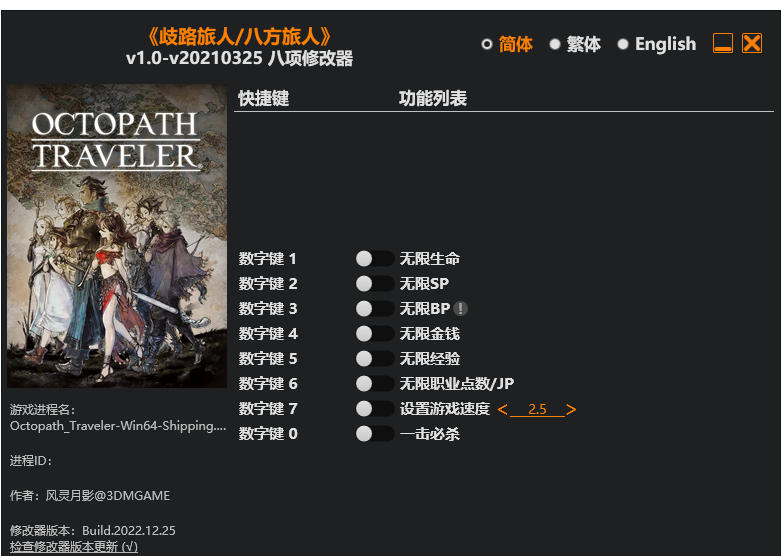Click the 快捷键 column header
This screenshot has width=781, height=556.
(263, 98)
